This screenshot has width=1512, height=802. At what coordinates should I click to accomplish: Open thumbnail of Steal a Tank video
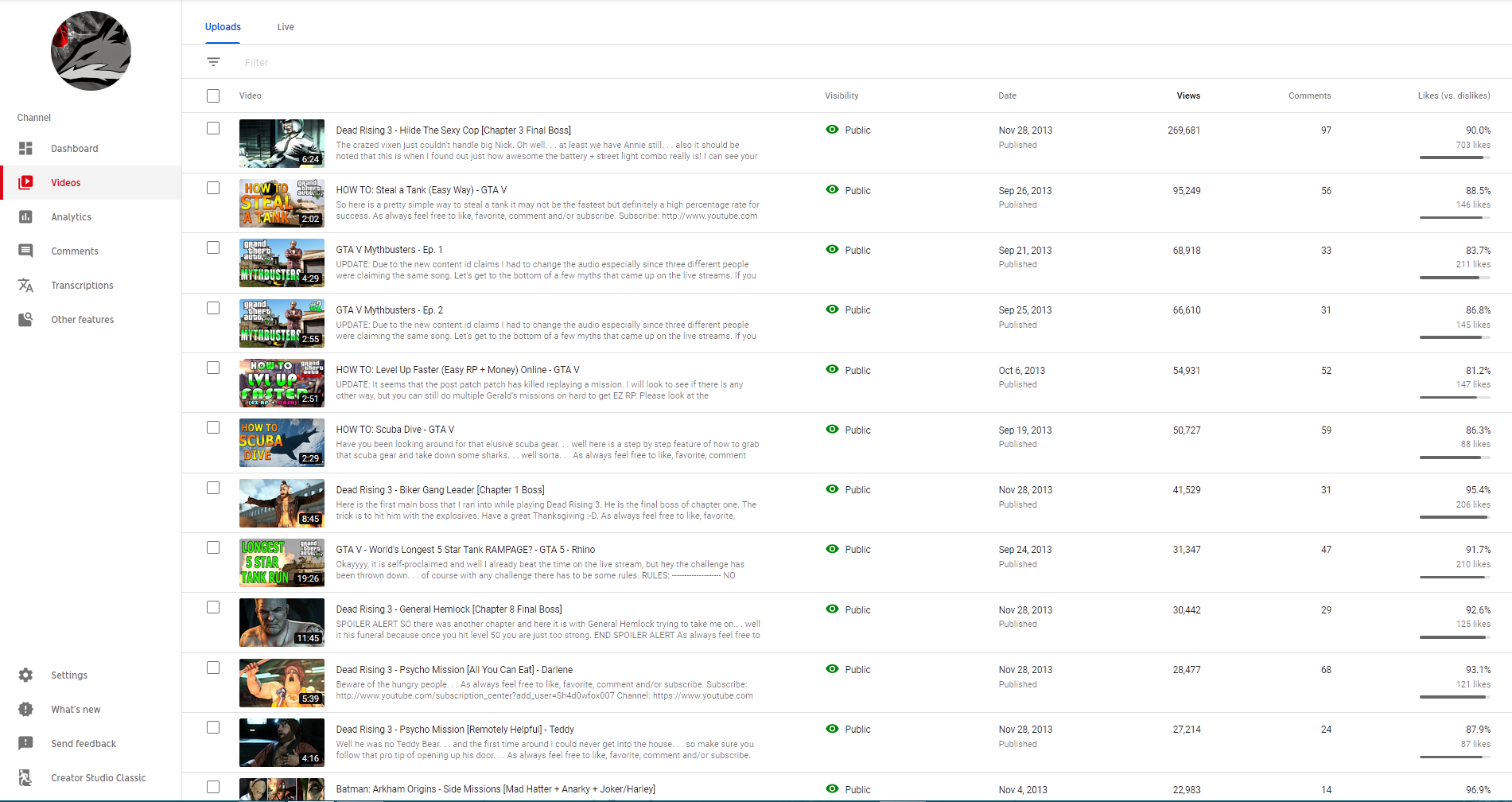[x=282, y=203]
